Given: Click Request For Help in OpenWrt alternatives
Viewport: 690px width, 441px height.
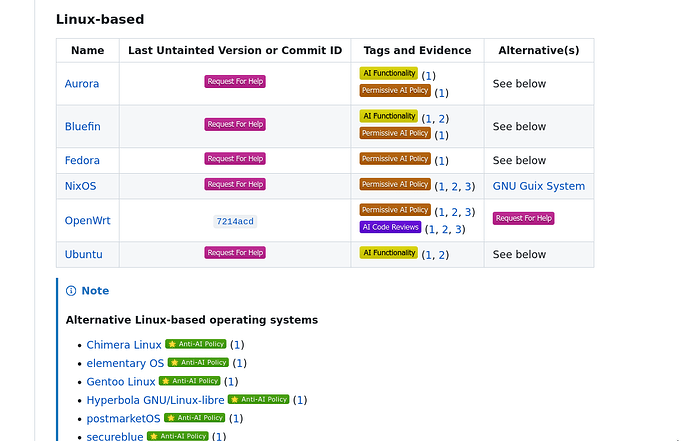Looking at the screenshot, I should pyautogui.click(x=523, y=218).
